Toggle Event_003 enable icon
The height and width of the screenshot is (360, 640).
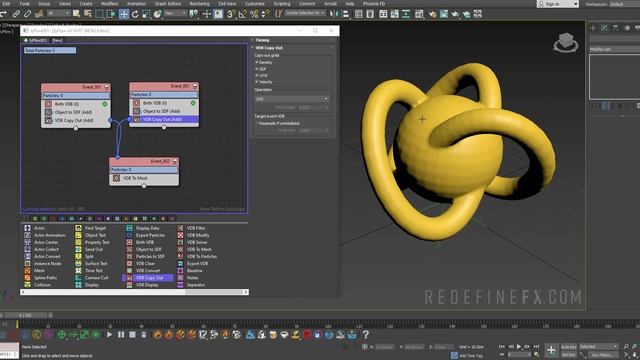point(195,86)
